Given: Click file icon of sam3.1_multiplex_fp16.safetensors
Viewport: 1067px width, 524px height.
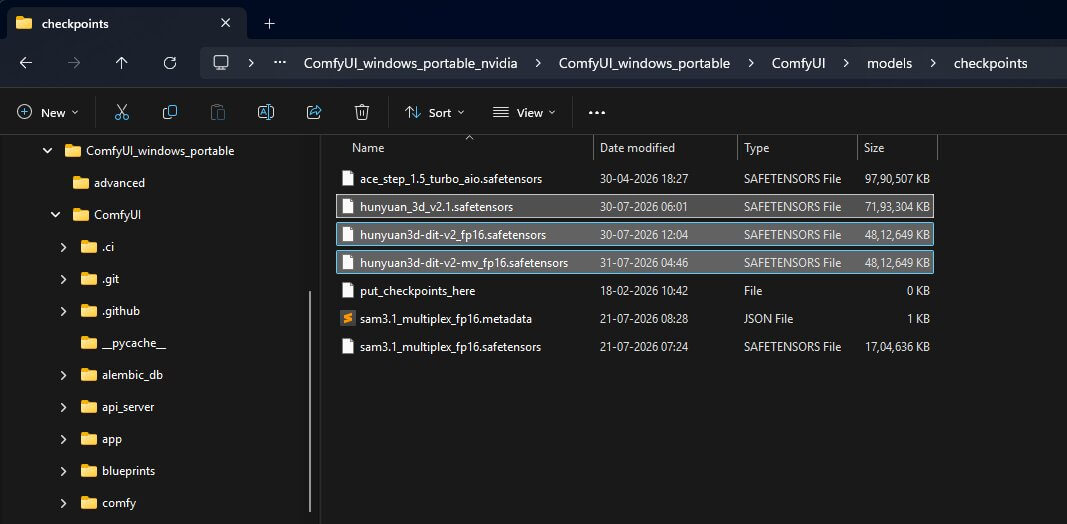Looking at the screenshot, I should (x=348, y=346).
